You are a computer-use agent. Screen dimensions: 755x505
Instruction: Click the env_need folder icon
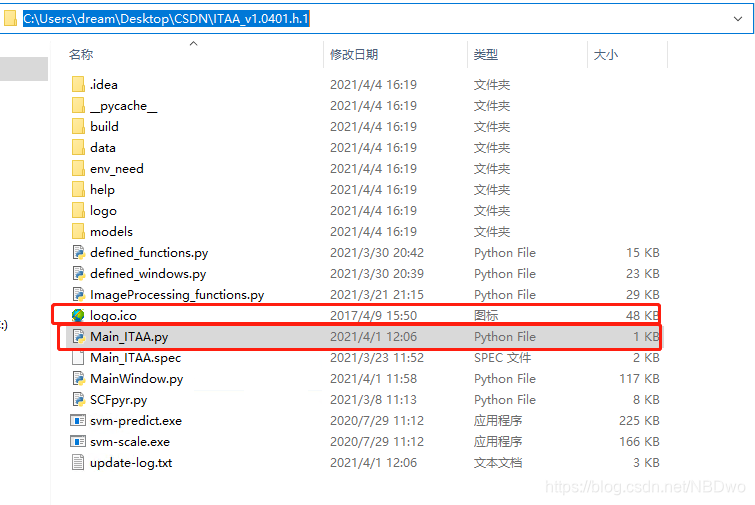[78, 168]
